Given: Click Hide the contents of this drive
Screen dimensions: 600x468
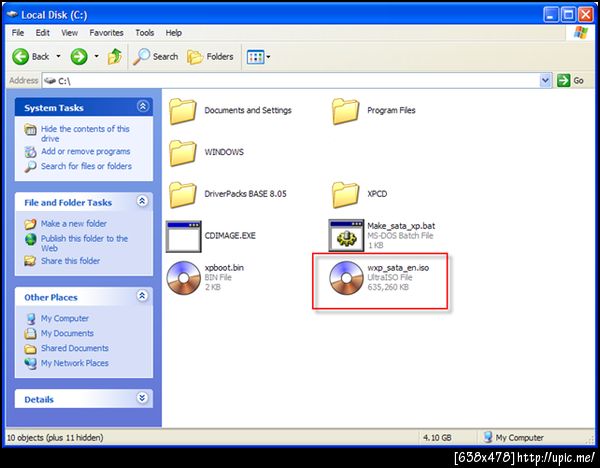Looking at the screenshot, I should tap(85, 134).
